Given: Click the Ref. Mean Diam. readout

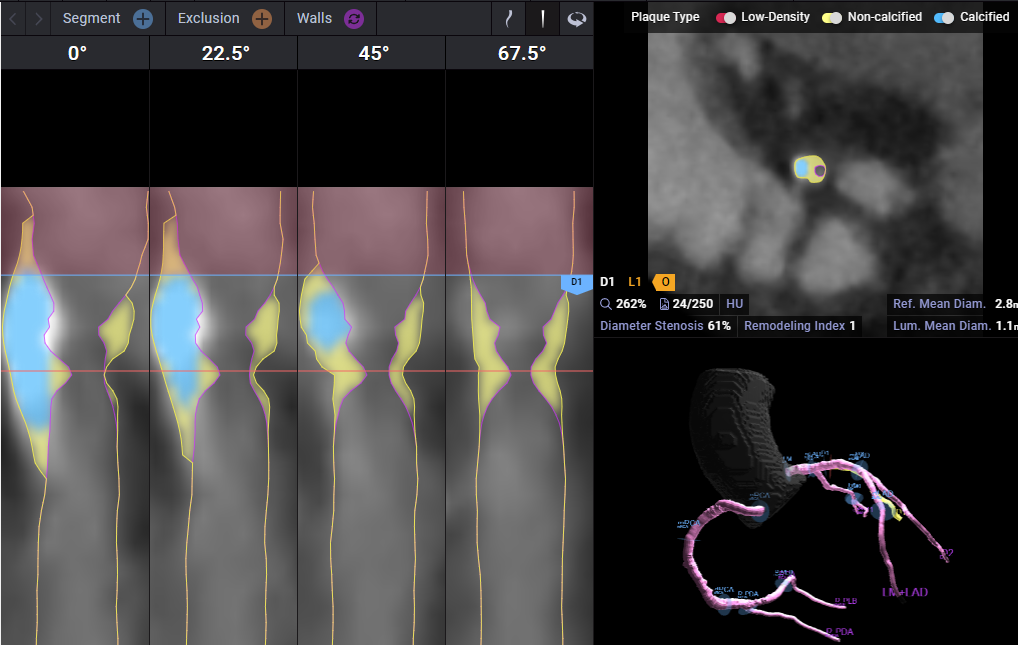Looking at the screenshot, I should coord(954,304).
